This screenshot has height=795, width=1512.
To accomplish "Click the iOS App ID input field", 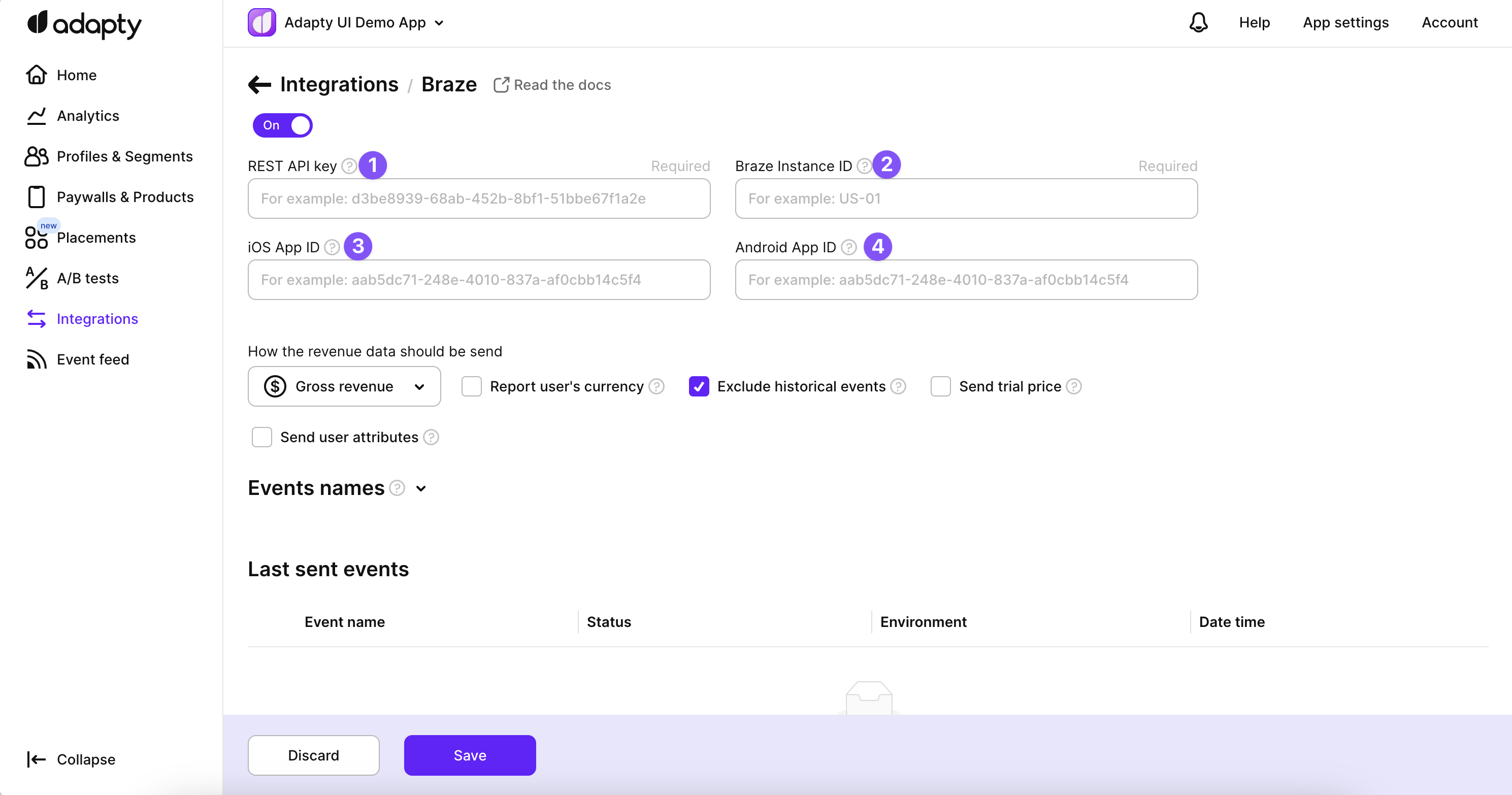I will click(479, 280).
